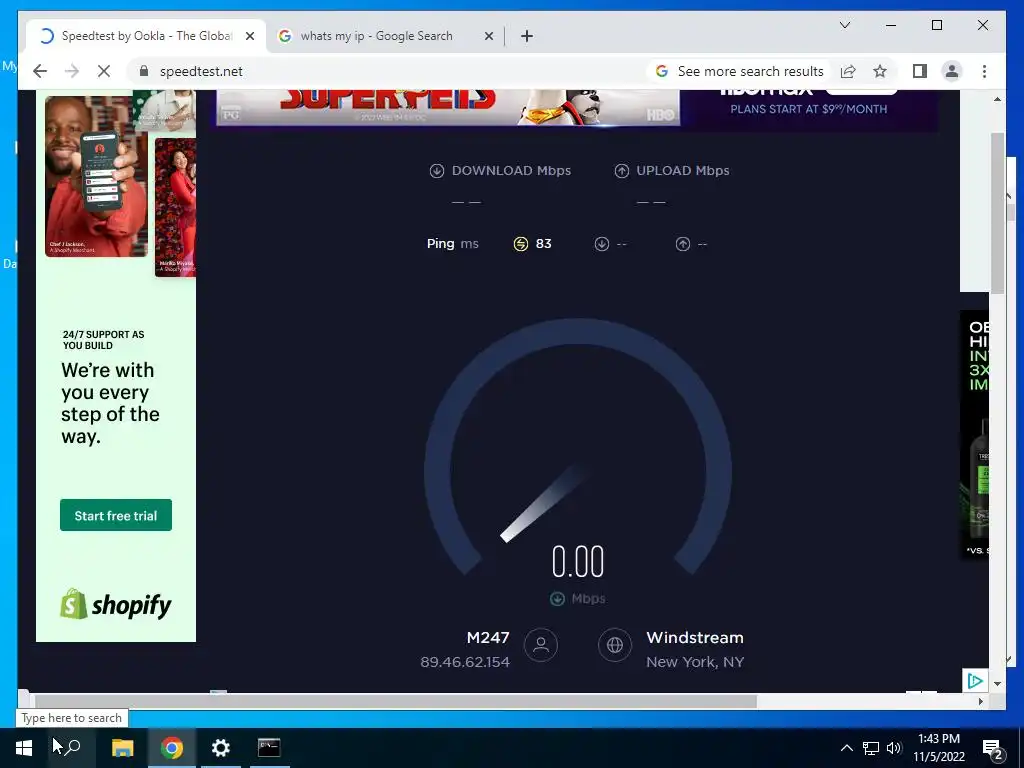
Task: Click the network tray icon
Action: coord(871,748)
